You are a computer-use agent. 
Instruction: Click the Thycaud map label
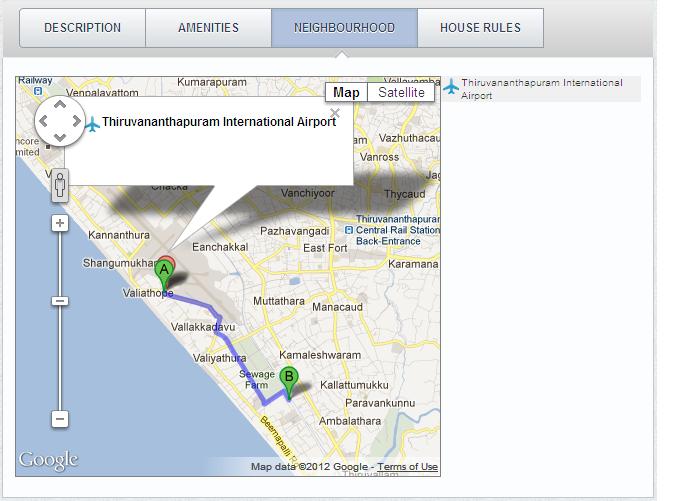404,194
